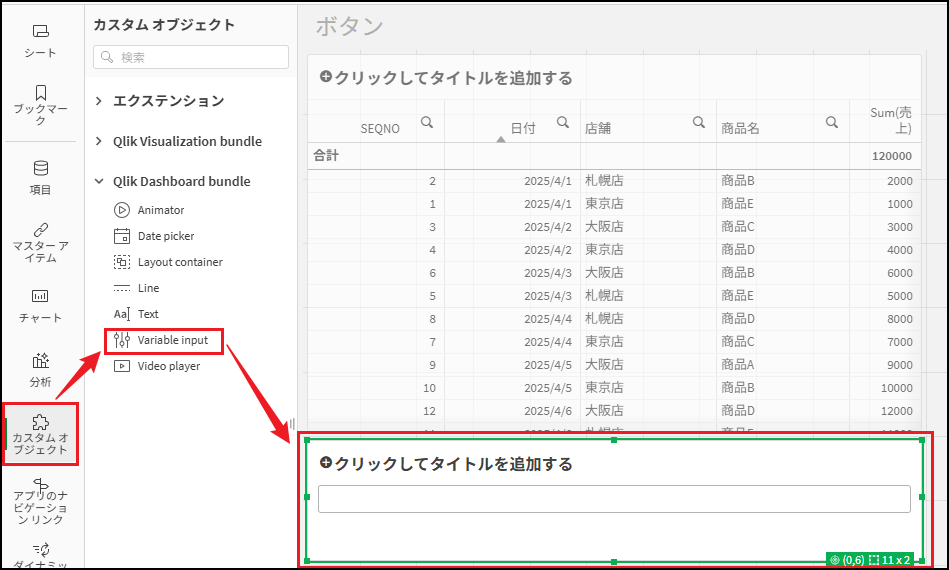Select 商品C in SEQNO 7 row

pyautogui.click(x=738, y=342)
